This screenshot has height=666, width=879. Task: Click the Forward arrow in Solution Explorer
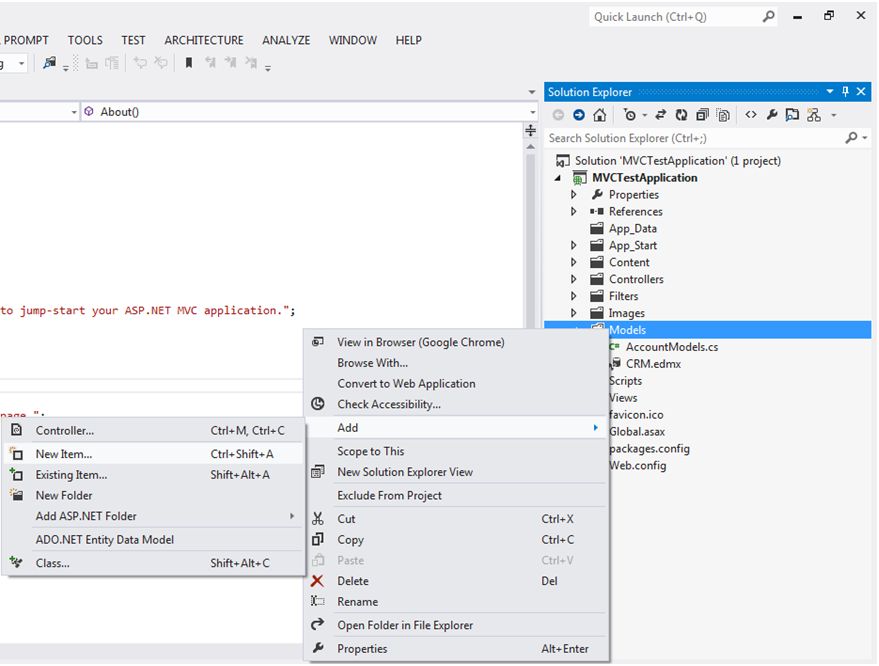click(x=578, y=115)
